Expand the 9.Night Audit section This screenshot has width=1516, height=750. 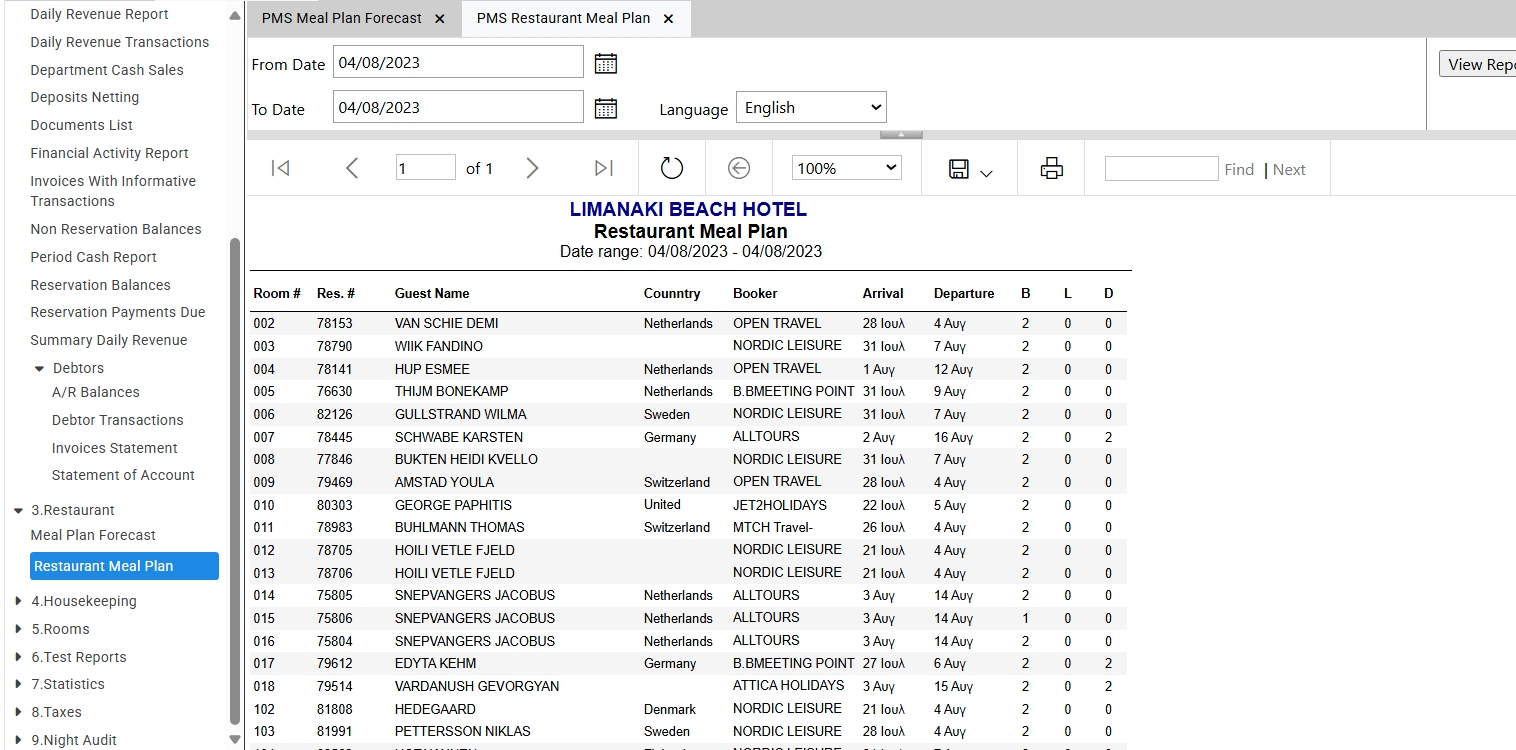[x=19, y=740]
